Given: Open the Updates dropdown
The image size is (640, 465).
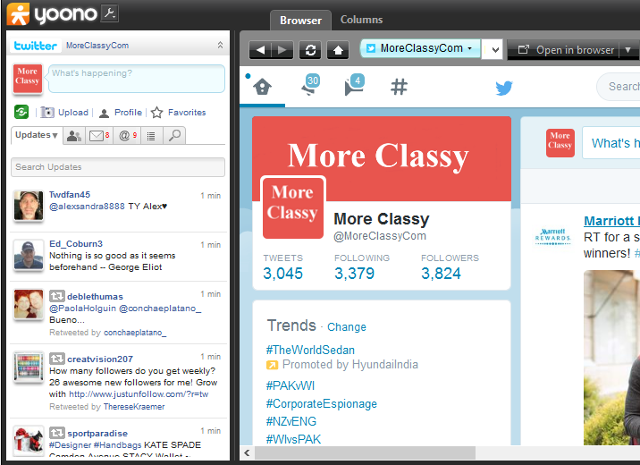Looking at the screenshot, I should 36,135.
